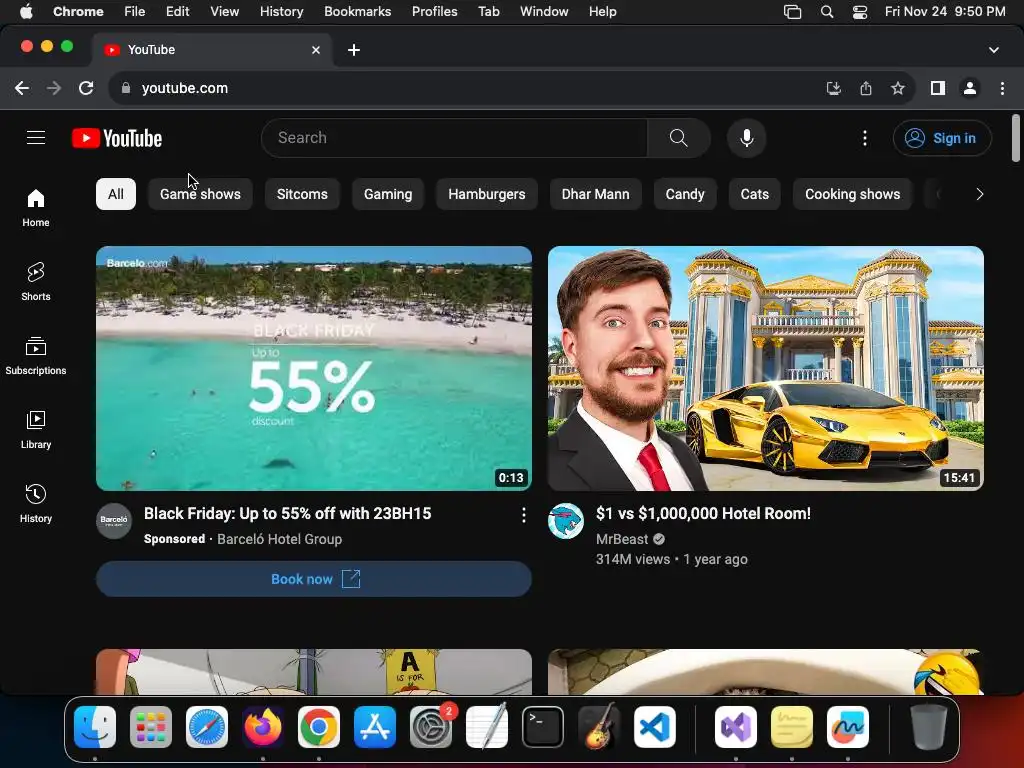Open Chrome three-dot menu
Viewport: 1024px width, 768px height.
[1002, 88]
